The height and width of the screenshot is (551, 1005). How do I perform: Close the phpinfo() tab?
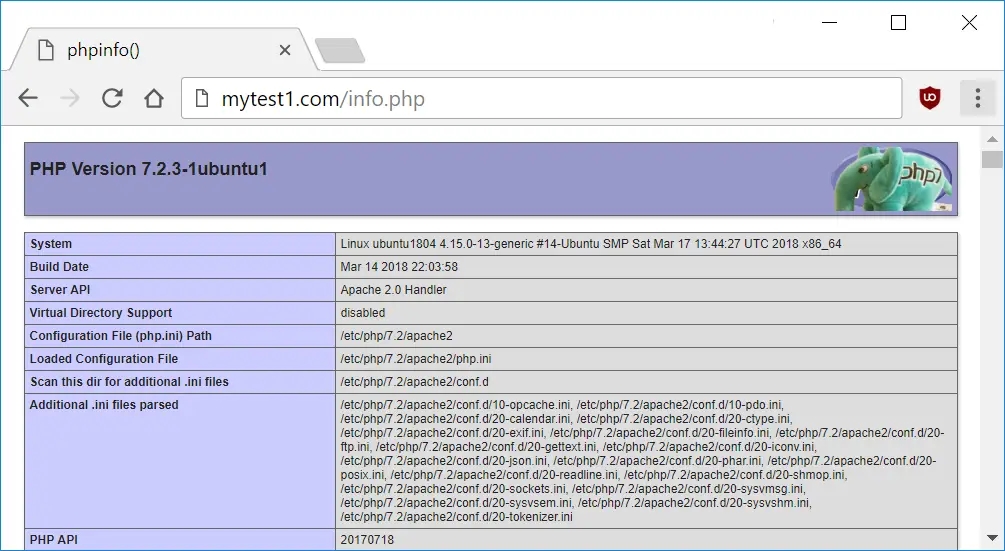285,50
